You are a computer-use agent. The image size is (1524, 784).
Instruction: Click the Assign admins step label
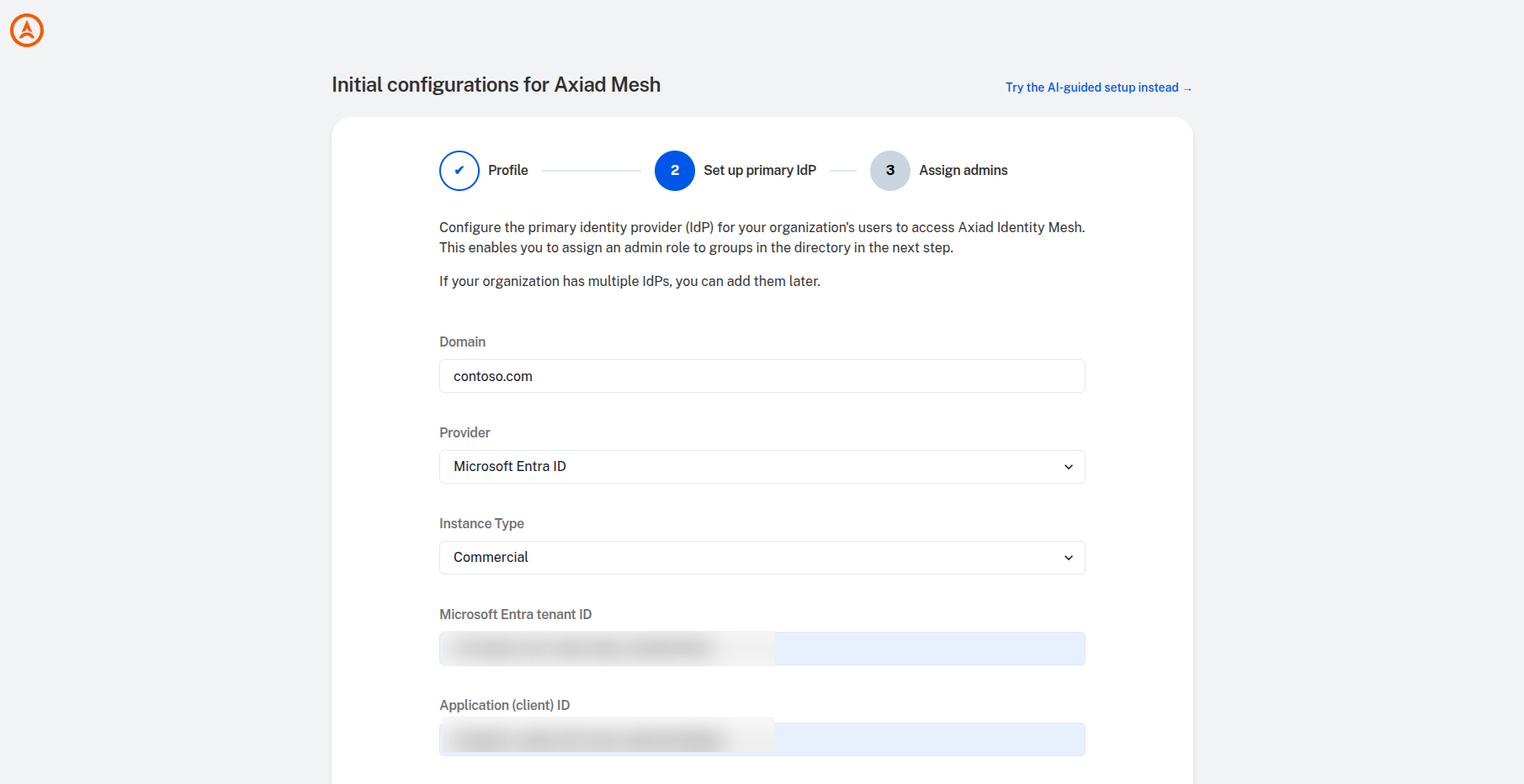[964, 170]
